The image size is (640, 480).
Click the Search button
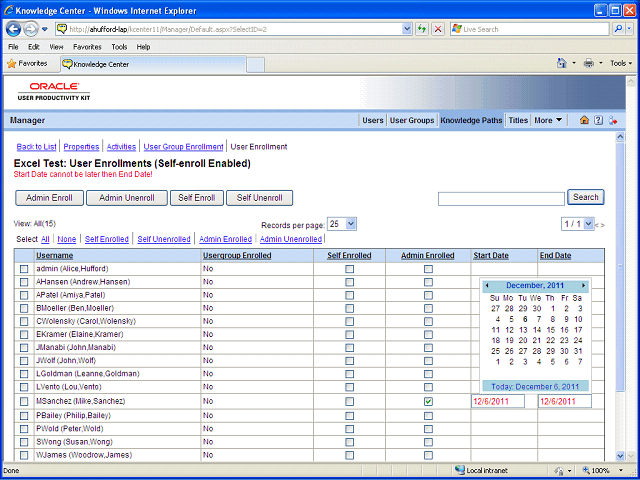pyautogui.click(x=586, y=197)
